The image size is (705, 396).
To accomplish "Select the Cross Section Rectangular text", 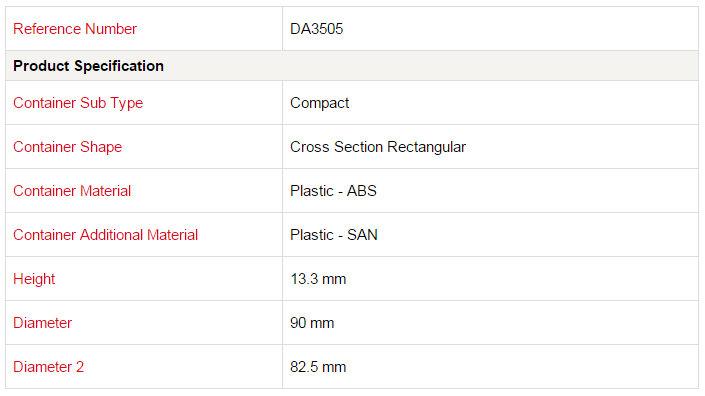I will (x=378, y=147).
